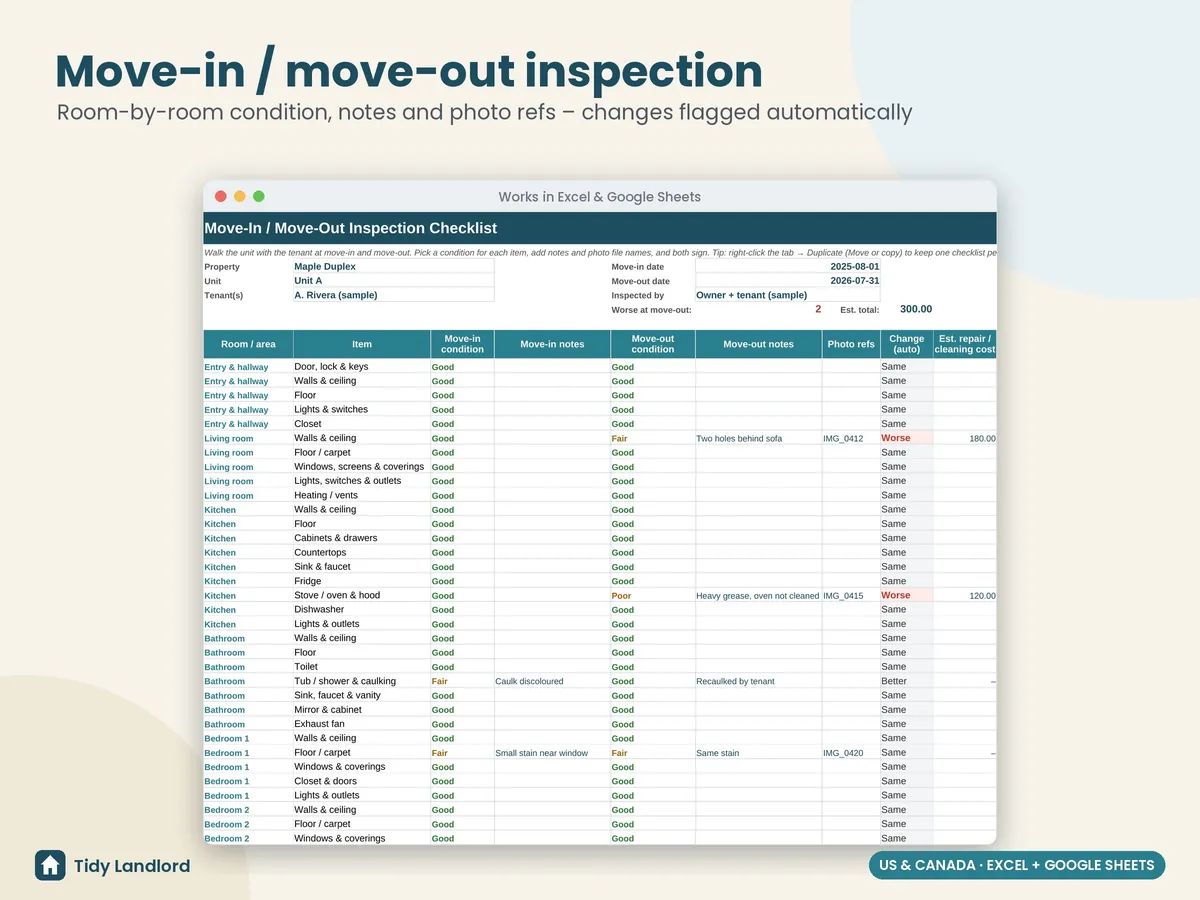This screenshot has width=1200, height=900.
Task: Click photo ref IMG_0415
Action: tap(843, 595)
